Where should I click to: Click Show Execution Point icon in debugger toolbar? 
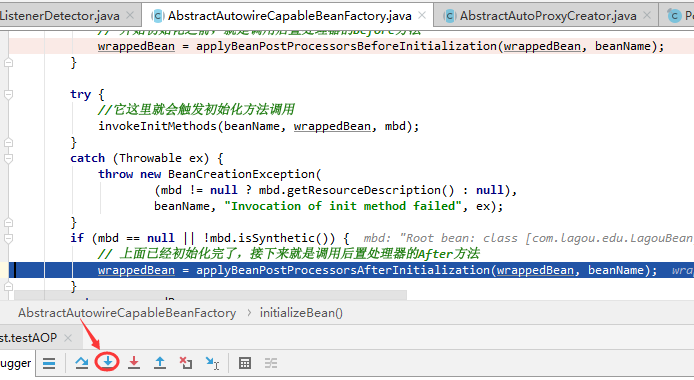coord(49,363)
